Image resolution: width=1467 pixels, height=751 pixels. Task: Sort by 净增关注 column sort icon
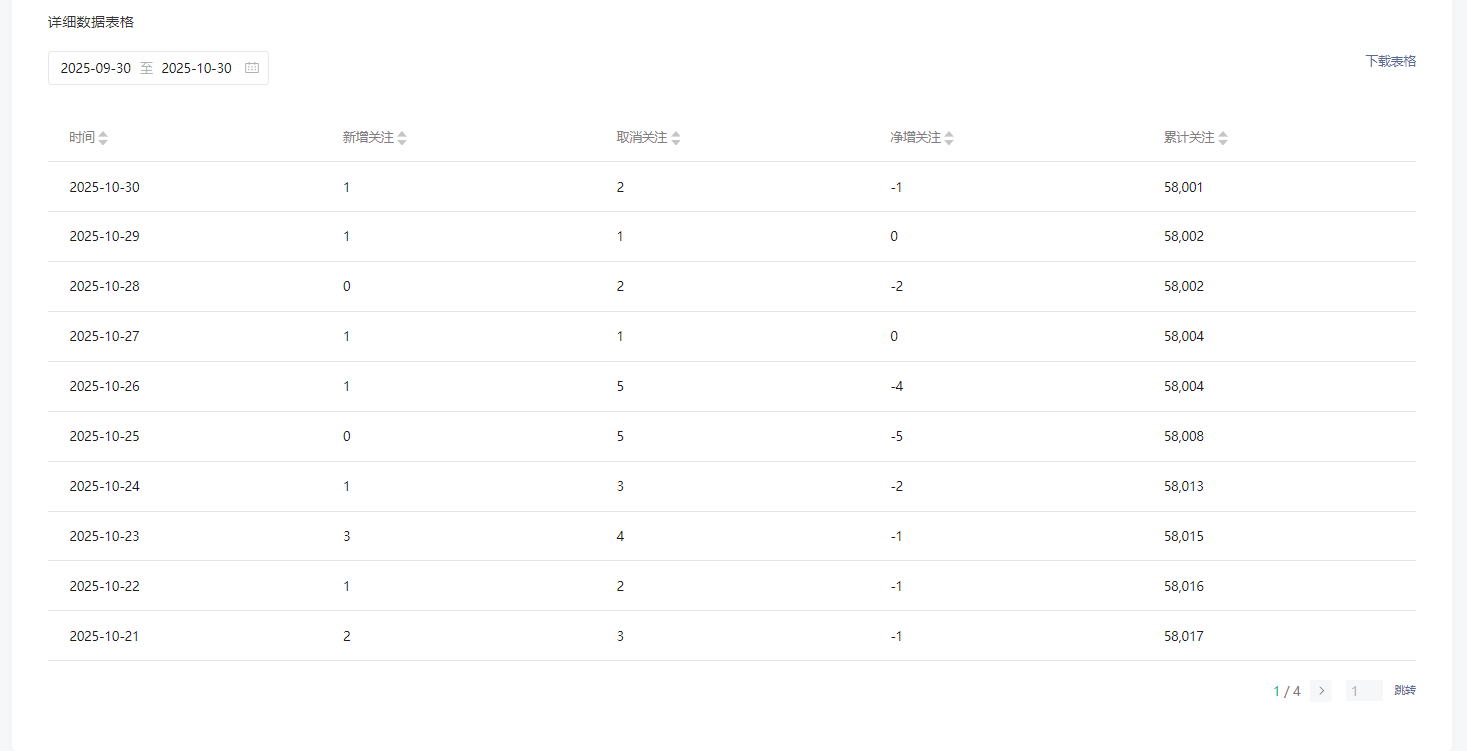[949, 138]
